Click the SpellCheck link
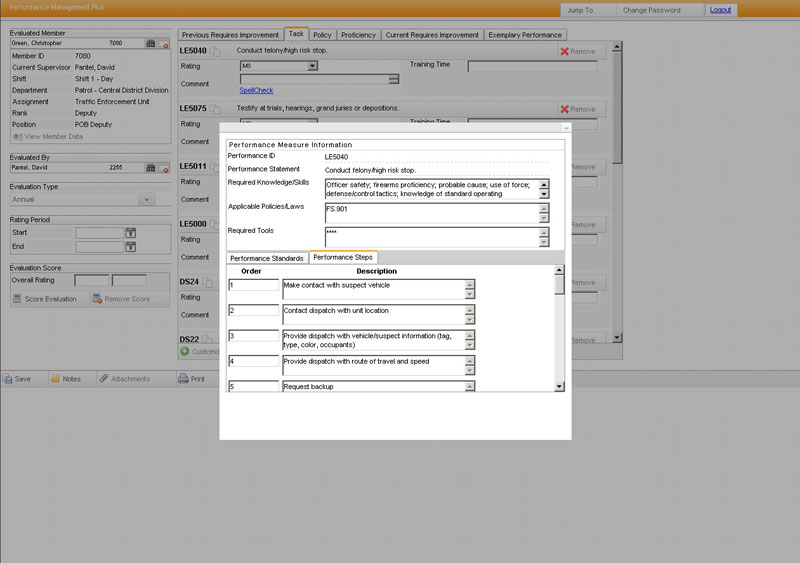 256,90
